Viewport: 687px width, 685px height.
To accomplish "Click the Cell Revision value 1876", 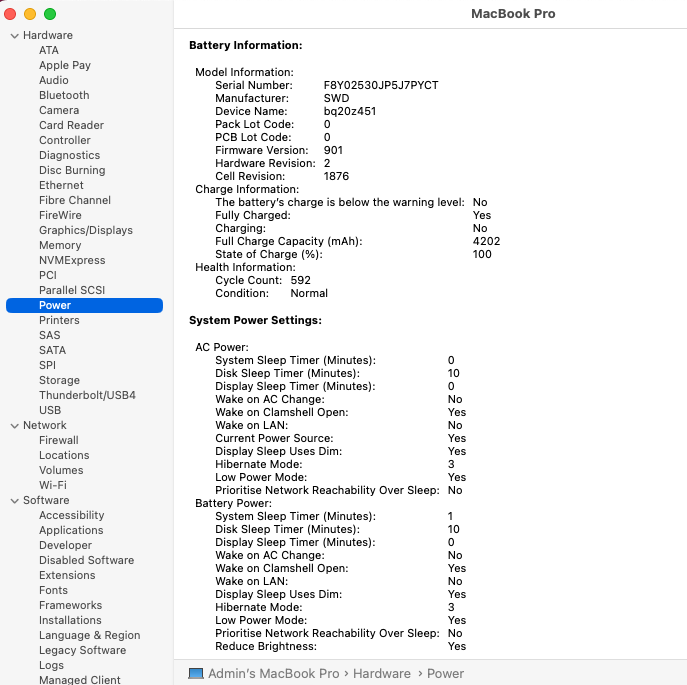I will (x=336, y=176).
